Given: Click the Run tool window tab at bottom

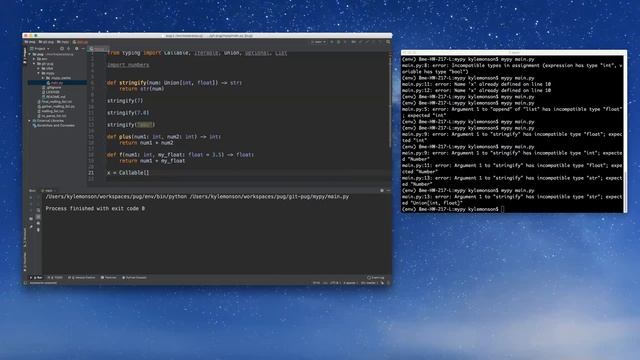Looking at the screenshot, I should 37,278.
